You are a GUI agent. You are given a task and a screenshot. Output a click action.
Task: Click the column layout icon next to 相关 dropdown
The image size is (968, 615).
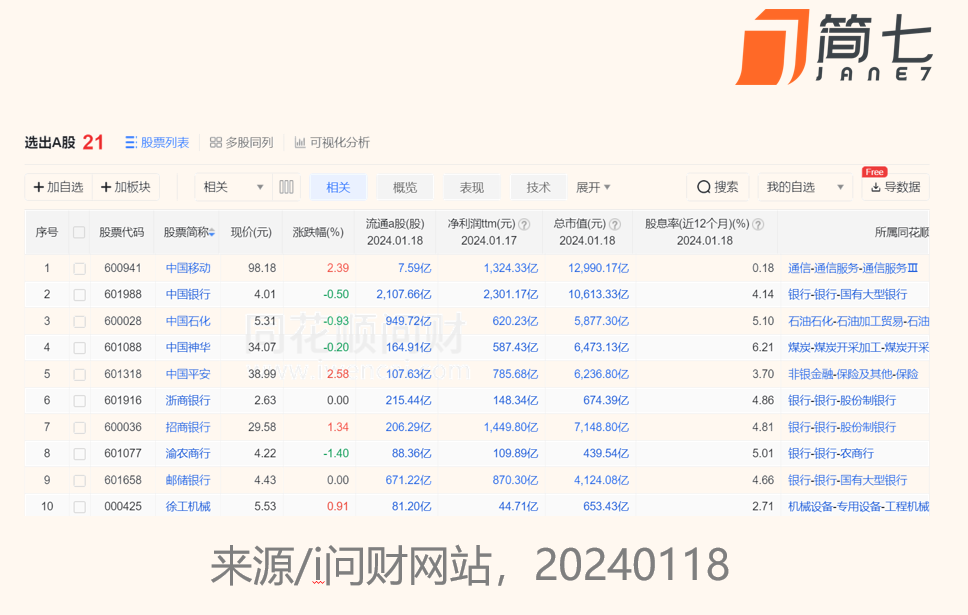[x=286, y=187]
